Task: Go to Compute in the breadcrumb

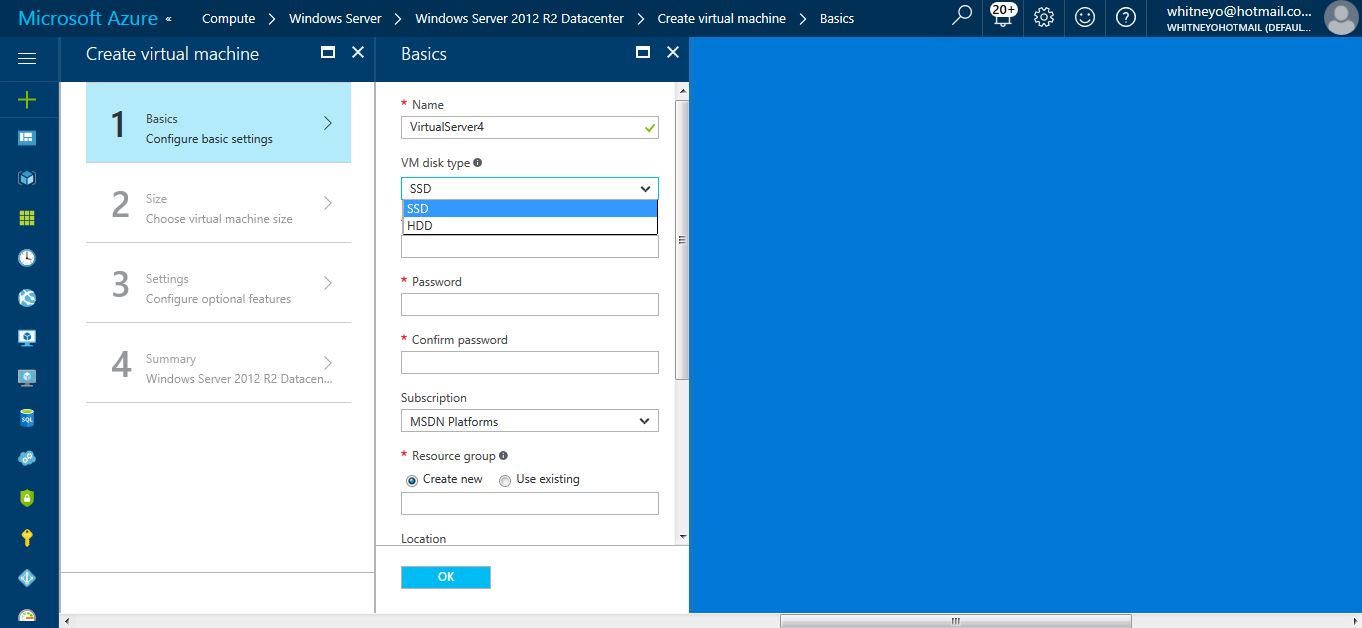Action: tap(228, 18)
